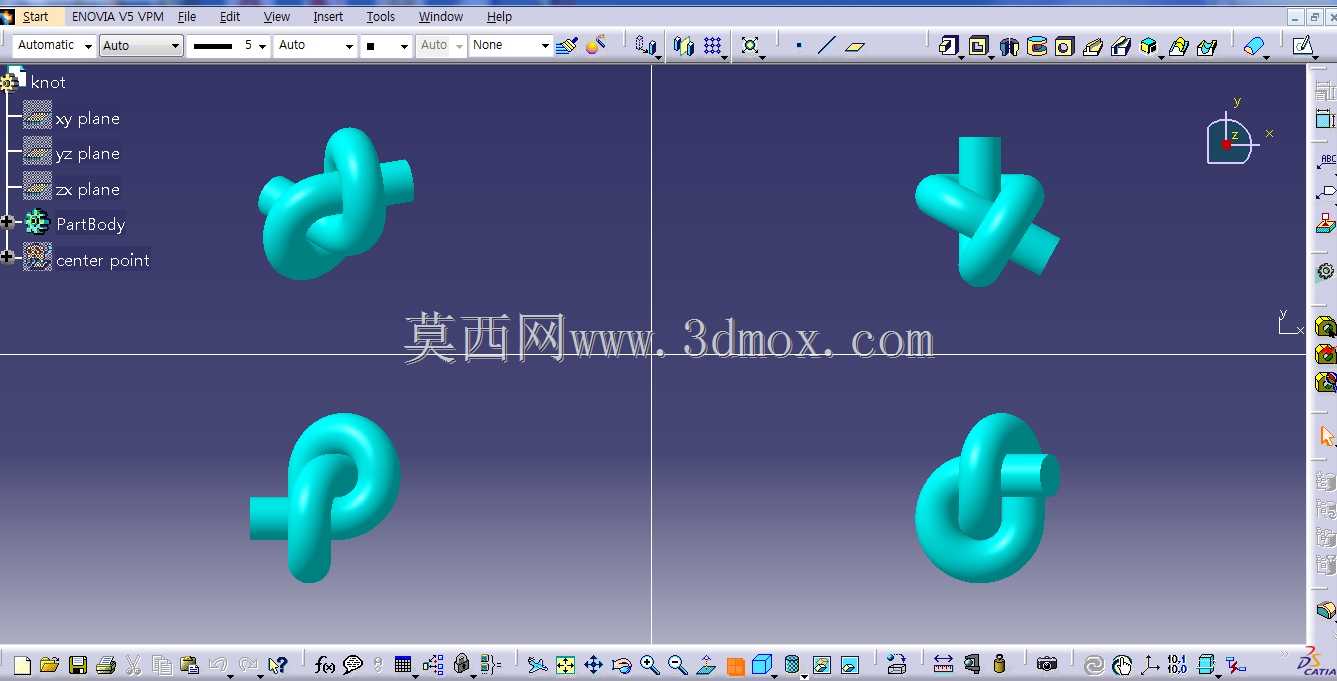This screenshot has width=1337, height=681.
Task: Open the ENOVIA V5 VPM menu
Action: point(118,16)
